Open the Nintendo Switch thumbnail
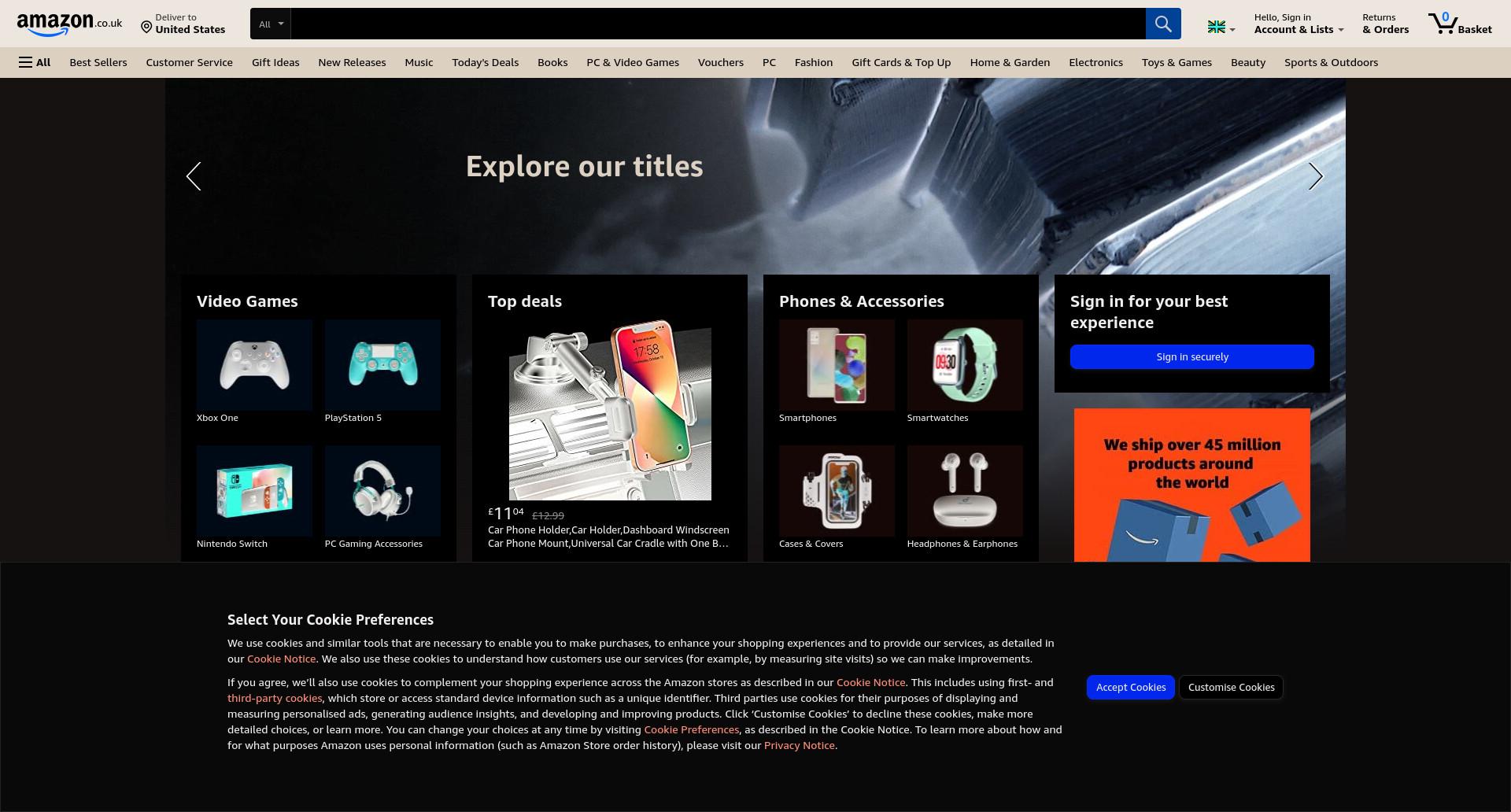Screen dimensions: 1511x812 click(x=254, y=491)
